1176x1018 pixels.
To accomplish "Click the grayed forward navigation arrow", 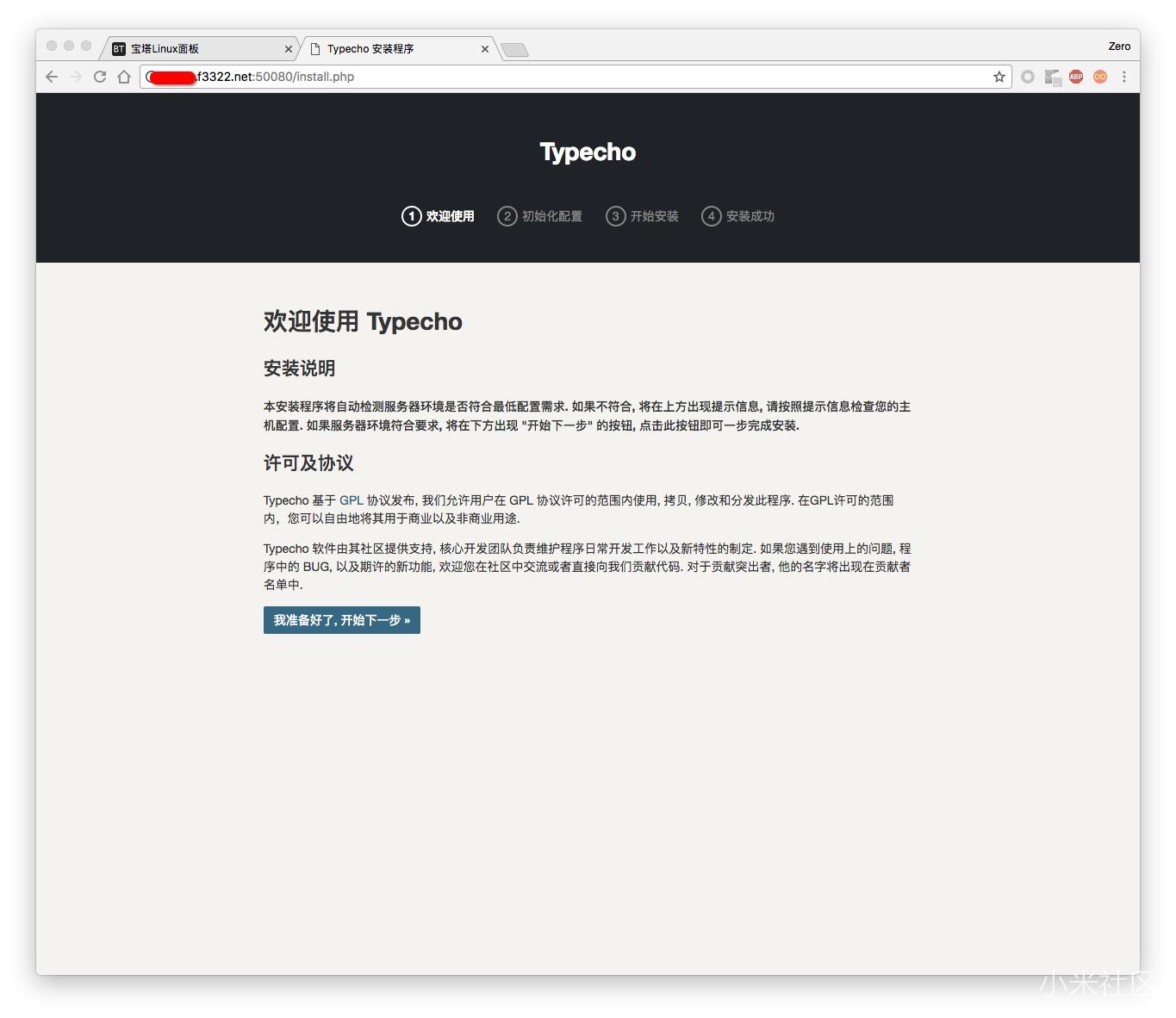I will tap(76, 77).
